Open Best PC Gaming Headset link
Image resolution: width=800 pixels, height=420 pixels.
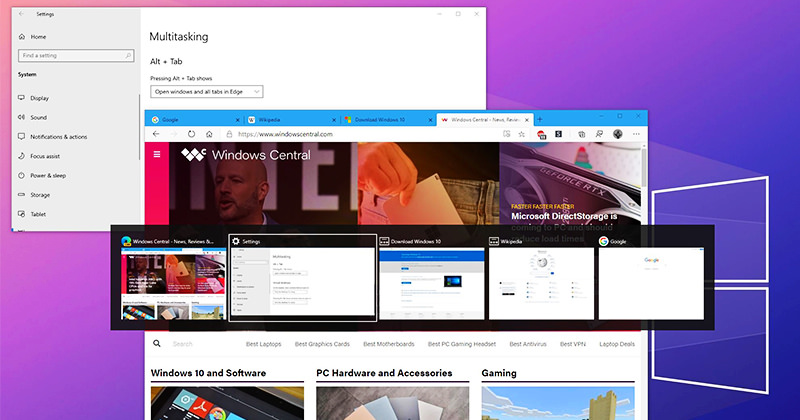click(x=462, y=344)
